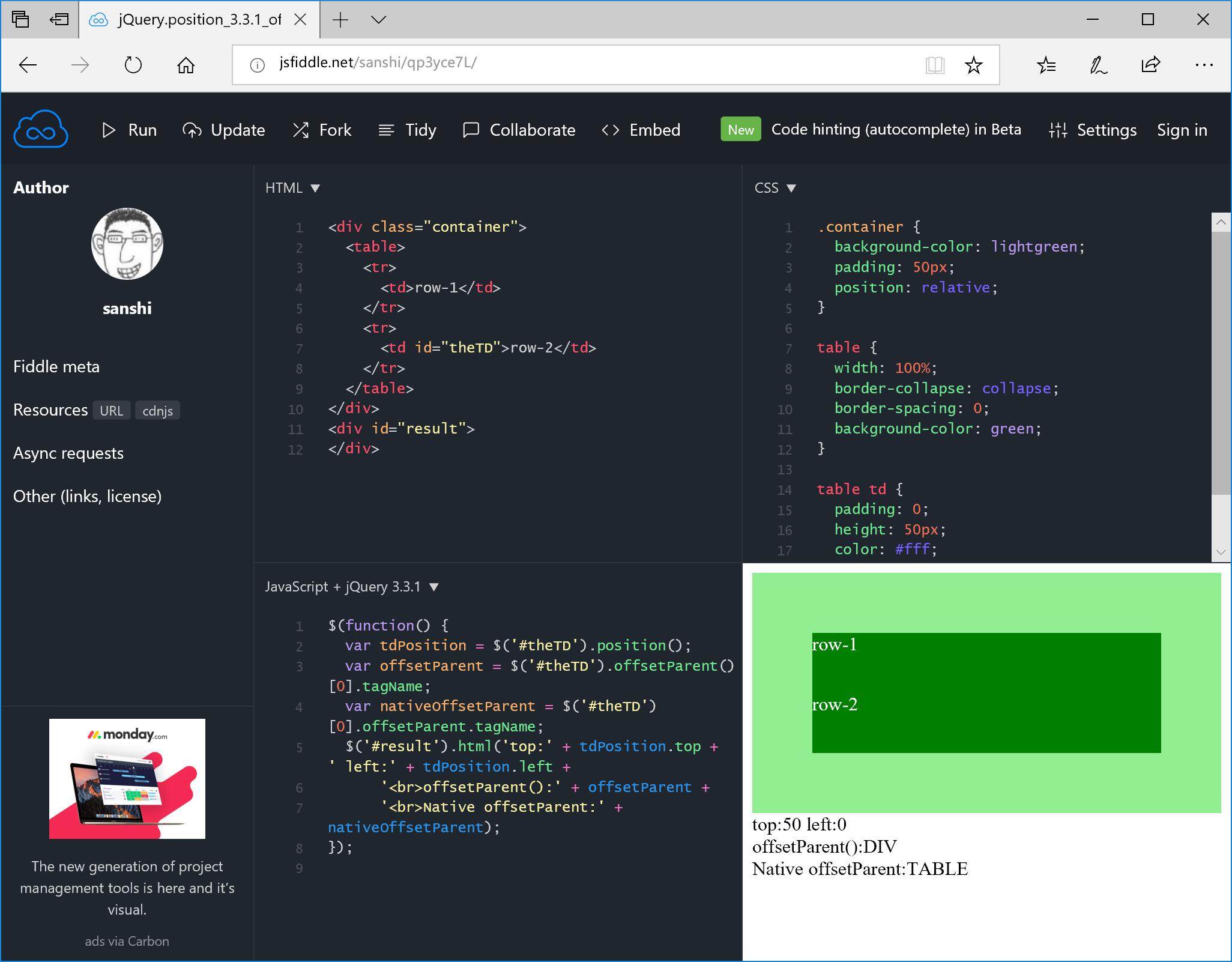
Task: Show tab previews chevron
Action: tap(379, 20)
